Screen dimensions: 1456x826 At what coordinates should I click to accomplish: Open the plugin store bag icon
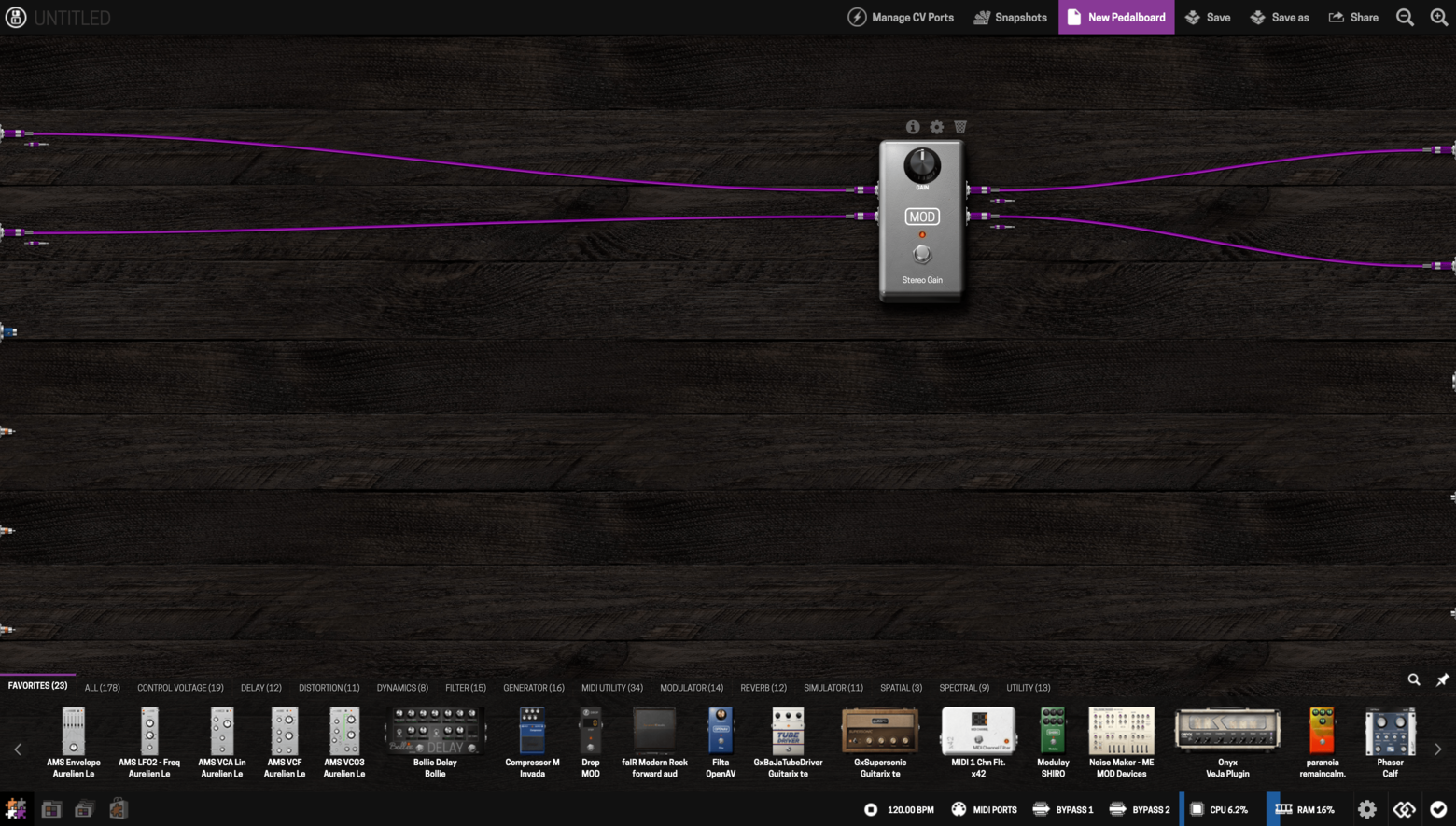[118, 809]
